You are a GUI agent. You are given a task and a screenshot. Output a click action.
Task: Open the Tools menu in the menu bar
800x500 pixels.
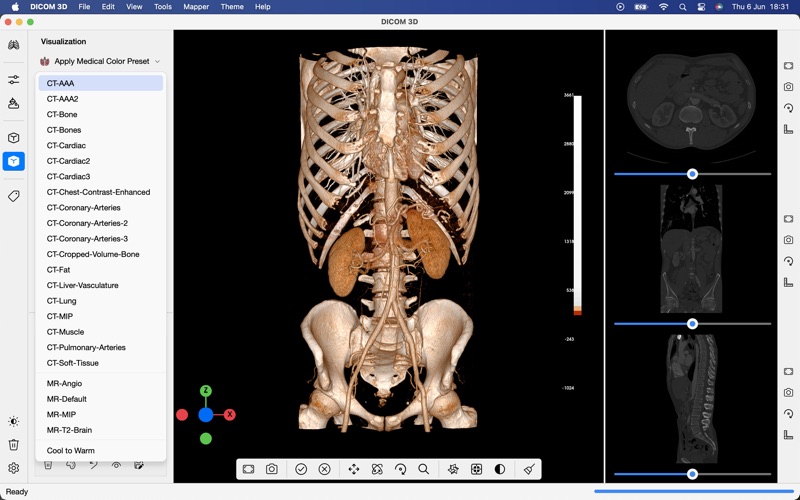[x=163, y=7]
